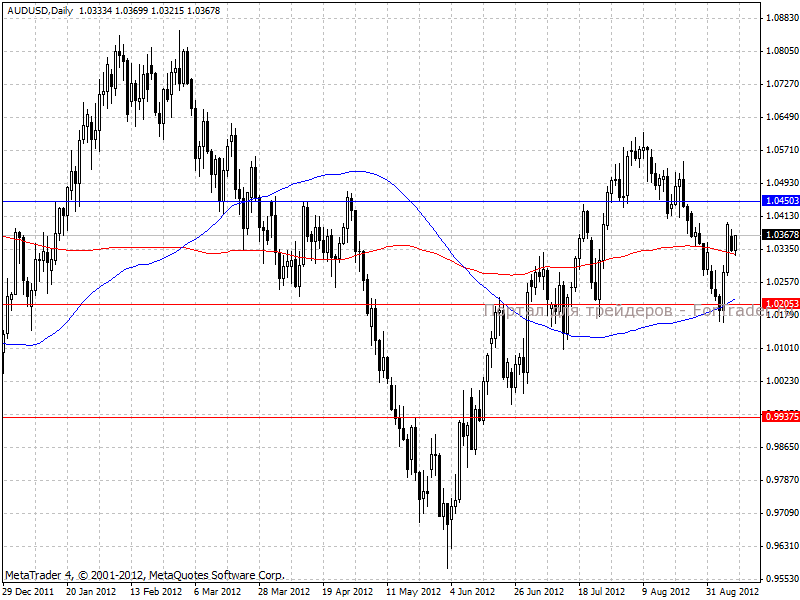Click the red 0.99375 price level label
The height and width of the screenshot is (600, 800).
781,417
